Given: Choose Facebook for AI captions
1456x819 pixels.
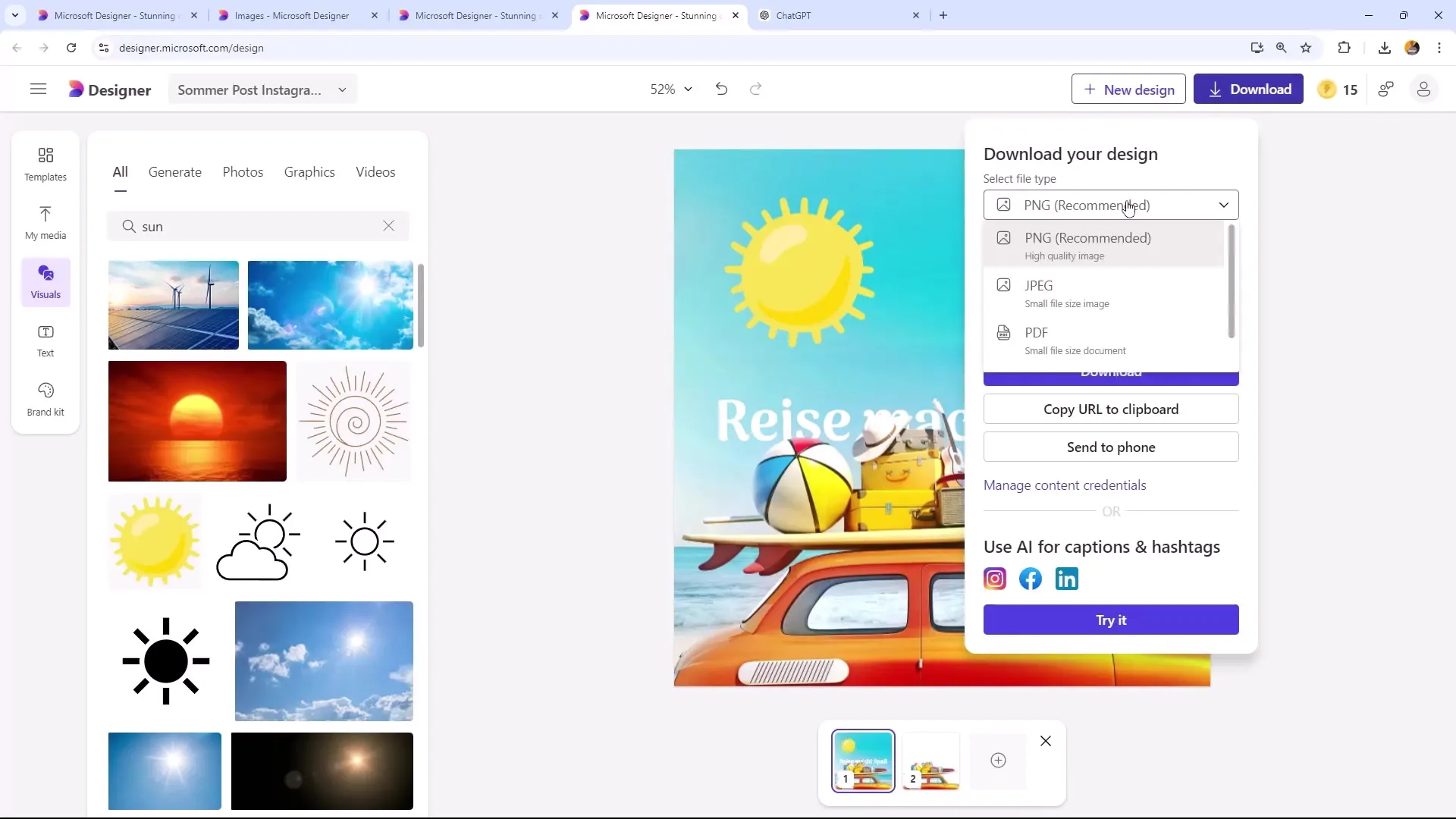Looking at the screenshot, I should pos(1031,579).
